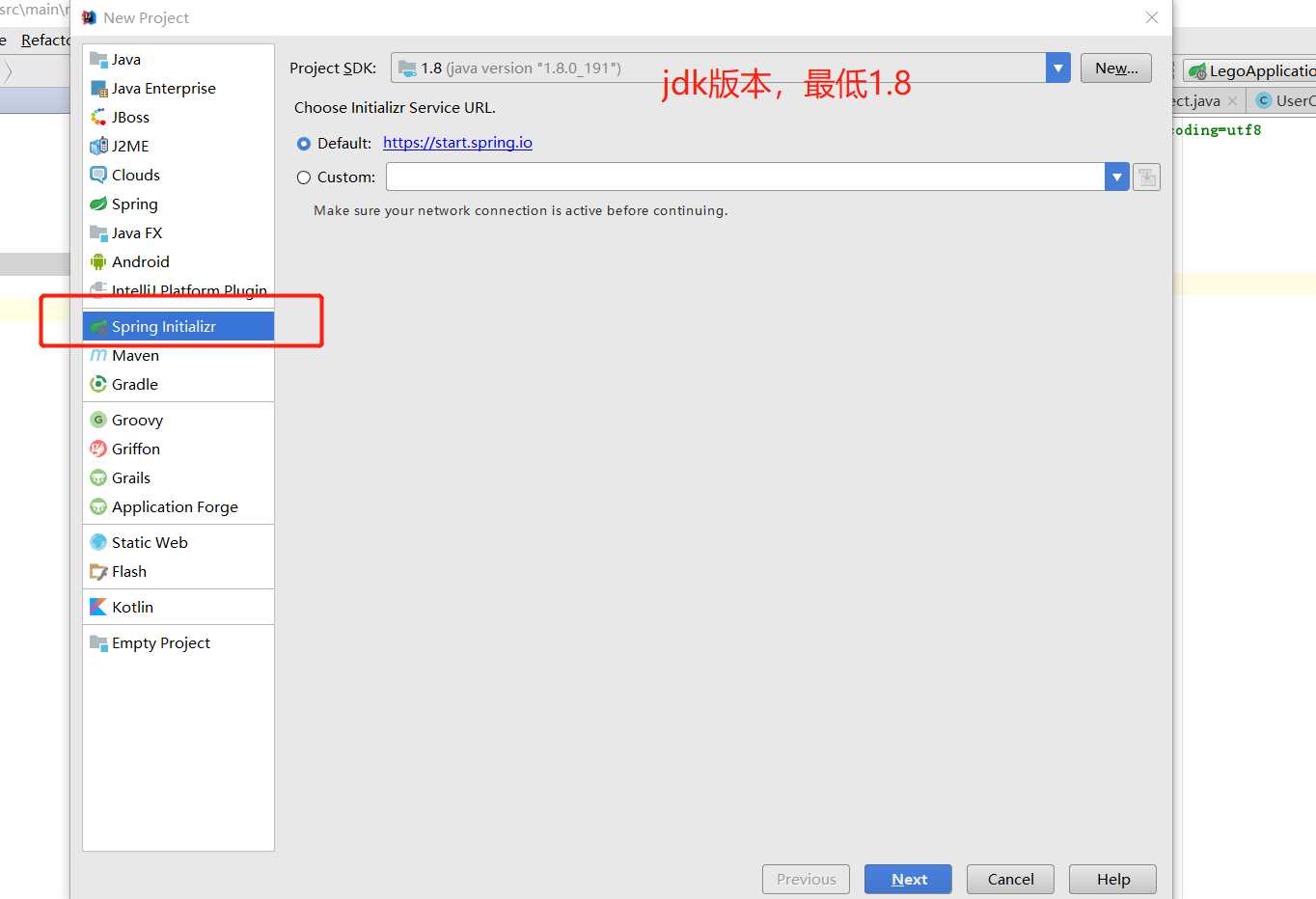Select the Spring leaf icon
This screenshot has height=899, width=1316.
click(x=98, y=204)
